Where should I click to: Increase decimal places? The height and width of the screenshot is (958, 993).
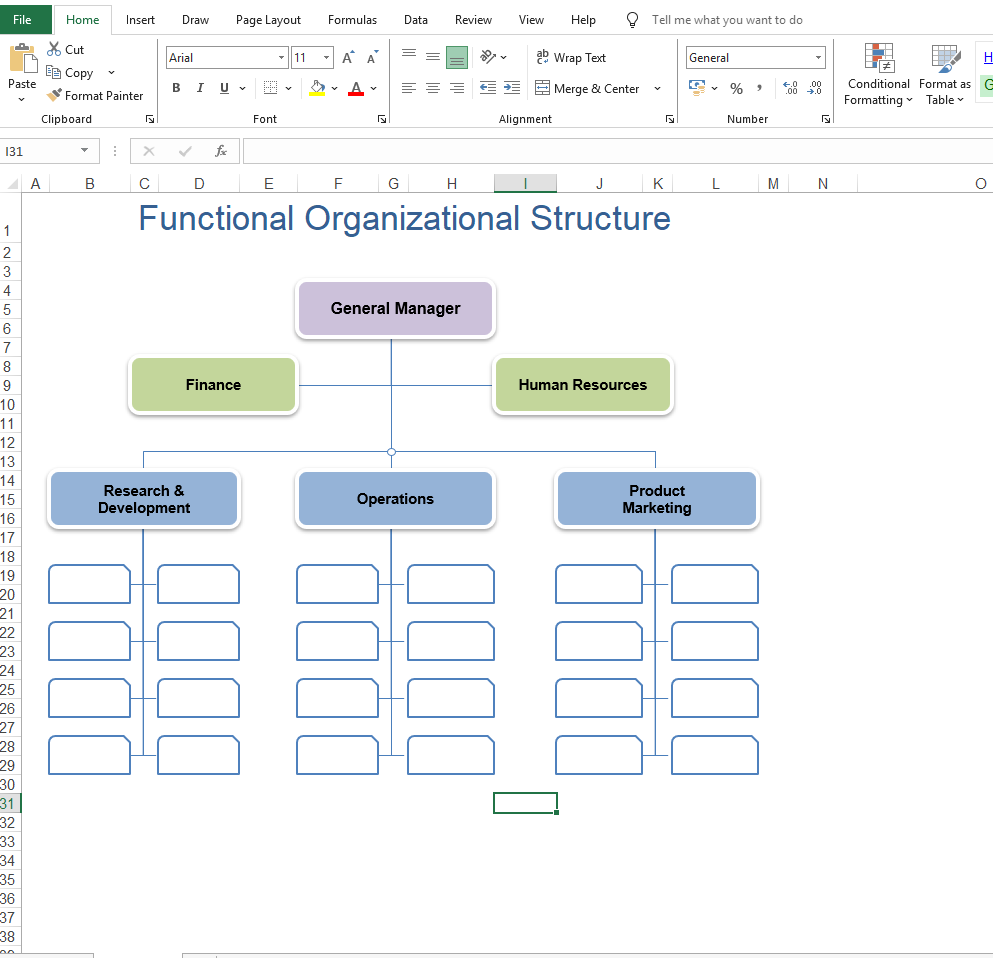pyautogui.click(x=790, y=88)
